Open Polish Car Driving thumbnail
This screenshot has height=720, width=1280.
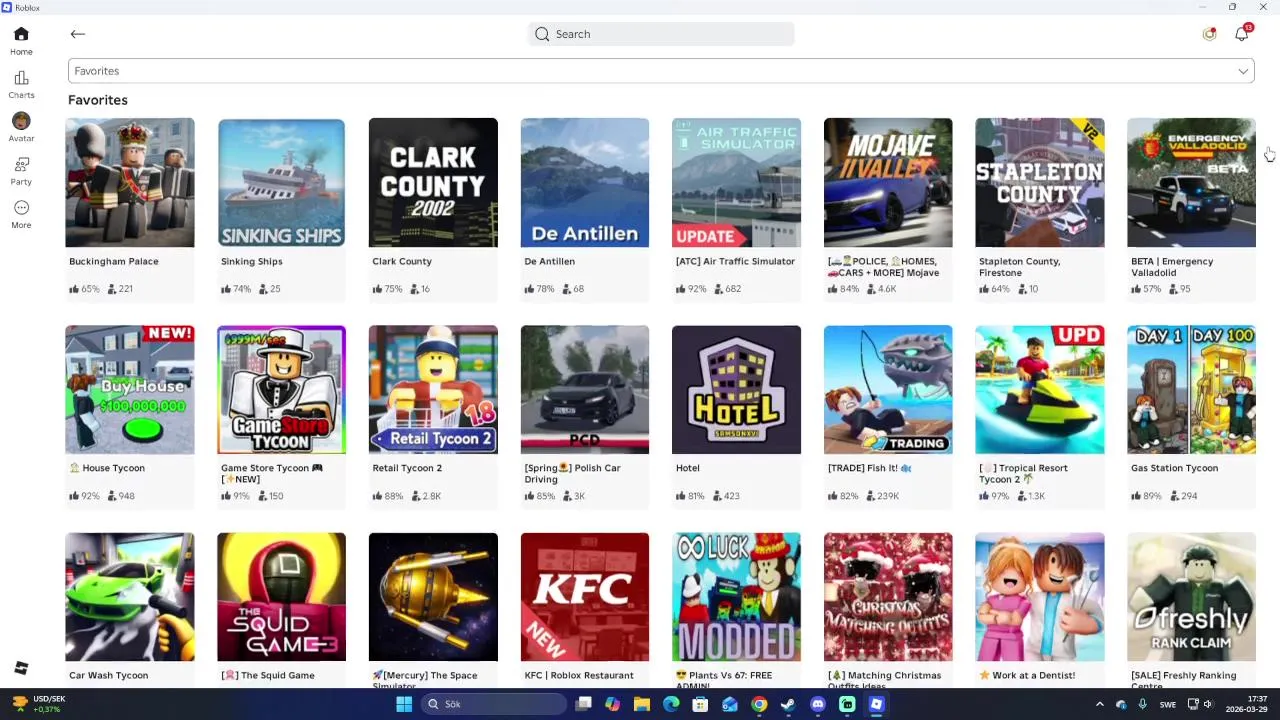[585, 389]
